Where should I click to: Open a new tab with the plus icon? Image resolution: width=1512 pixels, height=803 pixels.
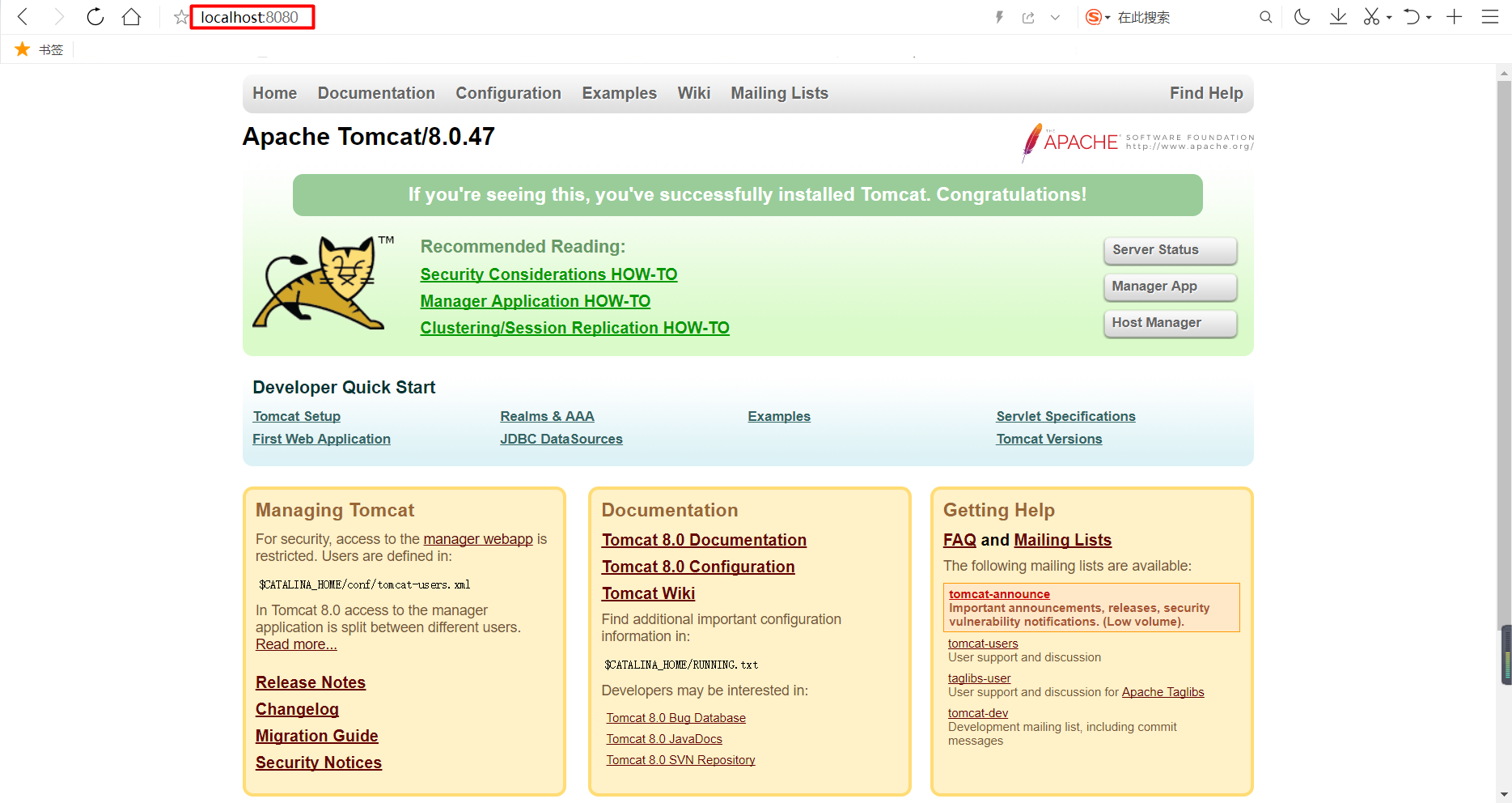point(1455,17)
